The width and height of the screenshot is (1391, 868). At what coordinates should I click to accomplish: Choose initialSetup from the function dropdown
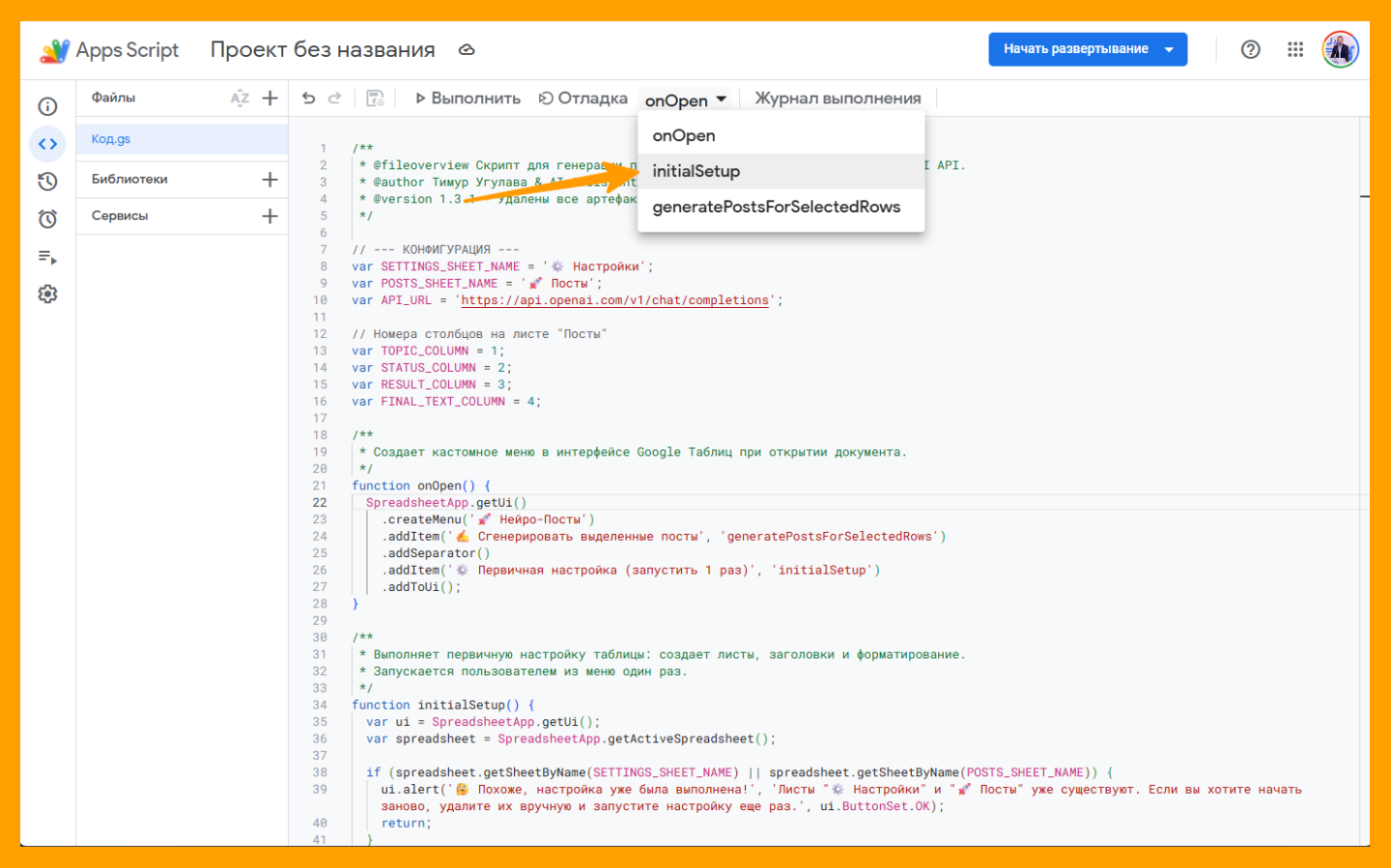click(x=695, y=171)
